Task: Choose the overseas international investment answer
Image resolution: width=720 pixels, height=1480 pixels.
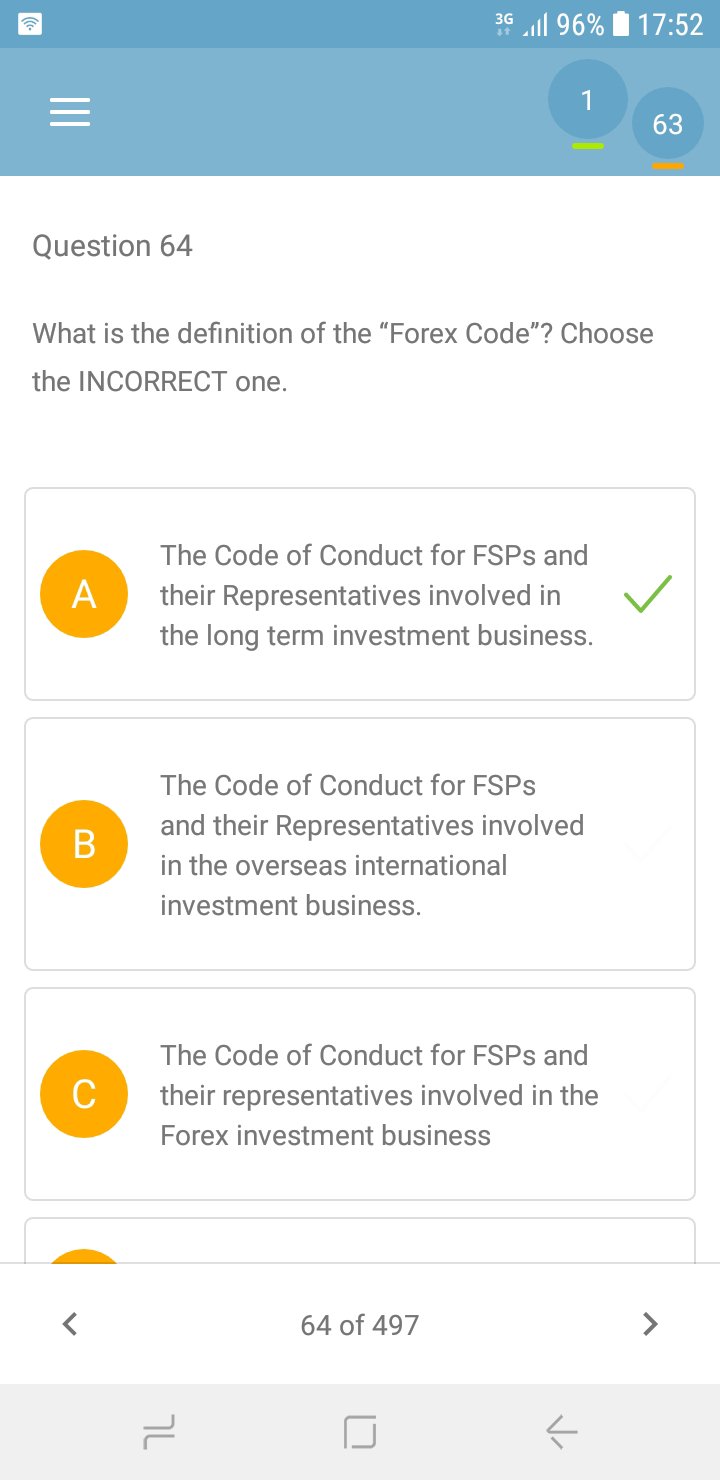Action: coord(372,845)
